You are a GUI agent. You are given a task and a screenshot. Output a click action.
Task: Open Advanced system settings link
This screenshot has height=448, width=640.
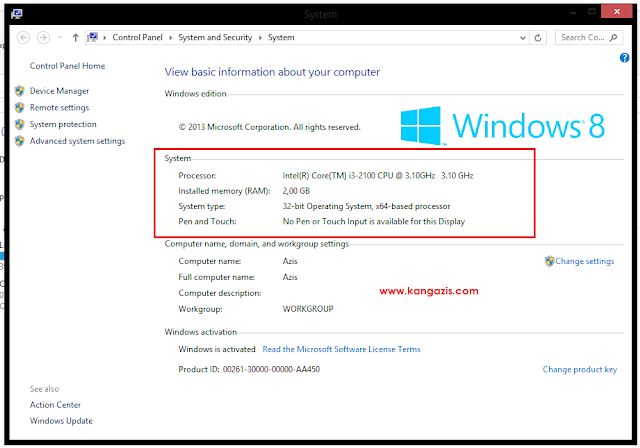point(77,141)
